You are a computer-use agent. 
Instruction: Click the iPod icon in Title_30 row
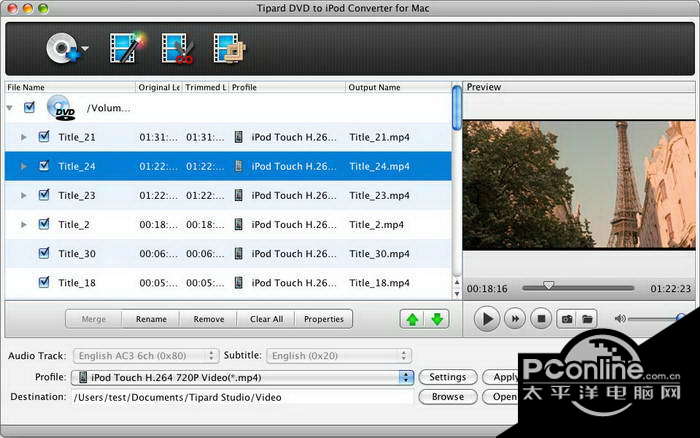tap(239, 254)
